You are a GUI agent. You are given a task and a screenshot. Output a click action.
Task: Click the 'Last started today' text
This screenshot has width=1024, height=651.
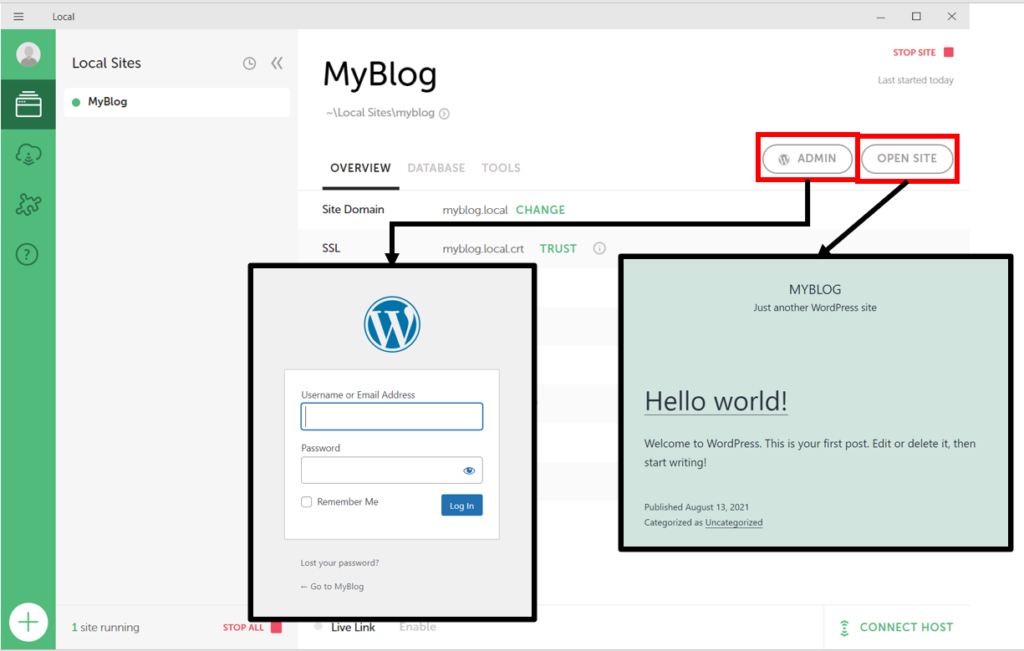916,80
